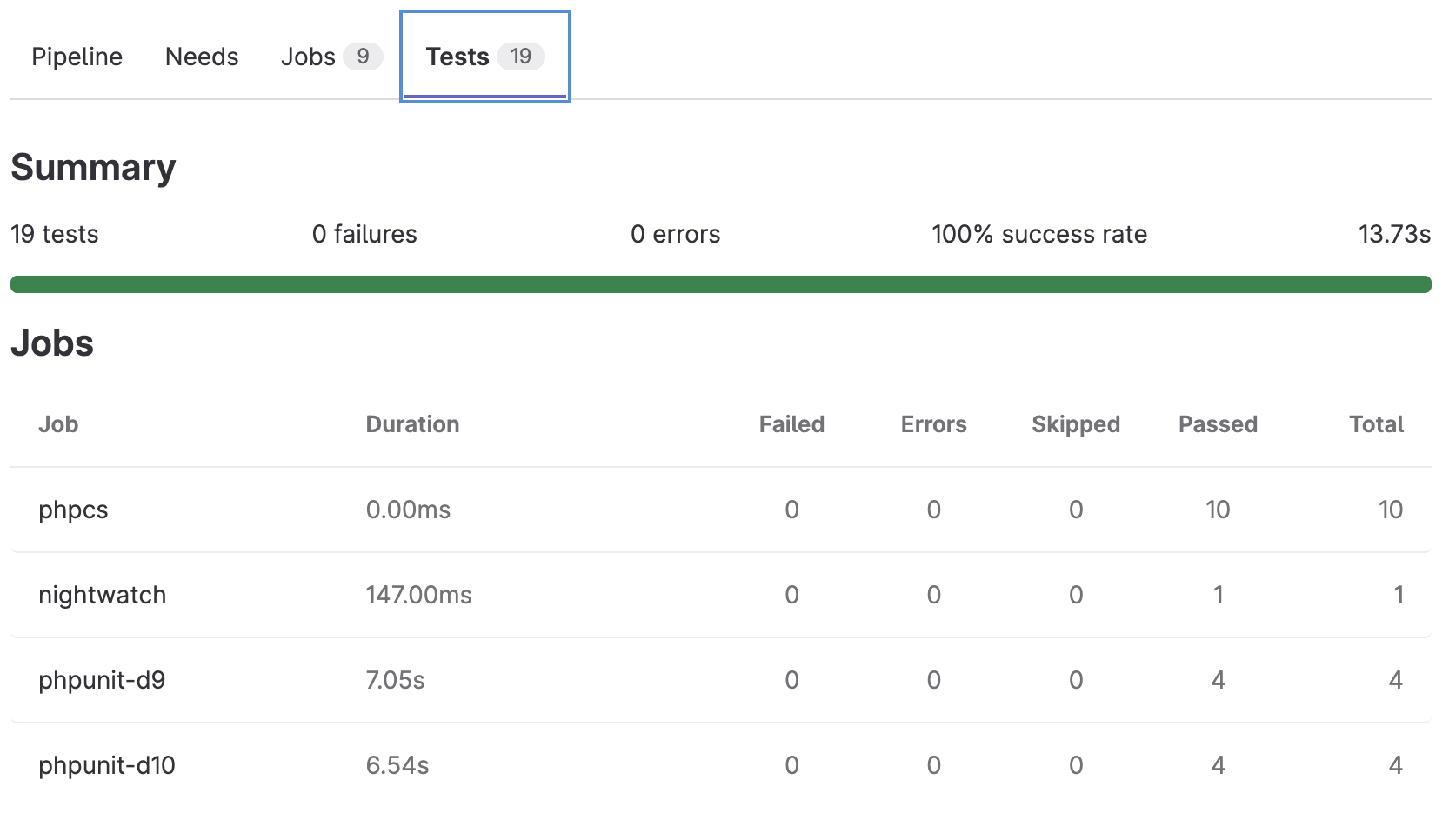The height and width of the screenshot is (840, 1449).
Task: Open the Needs tab
Action: [x=201, y=57]
